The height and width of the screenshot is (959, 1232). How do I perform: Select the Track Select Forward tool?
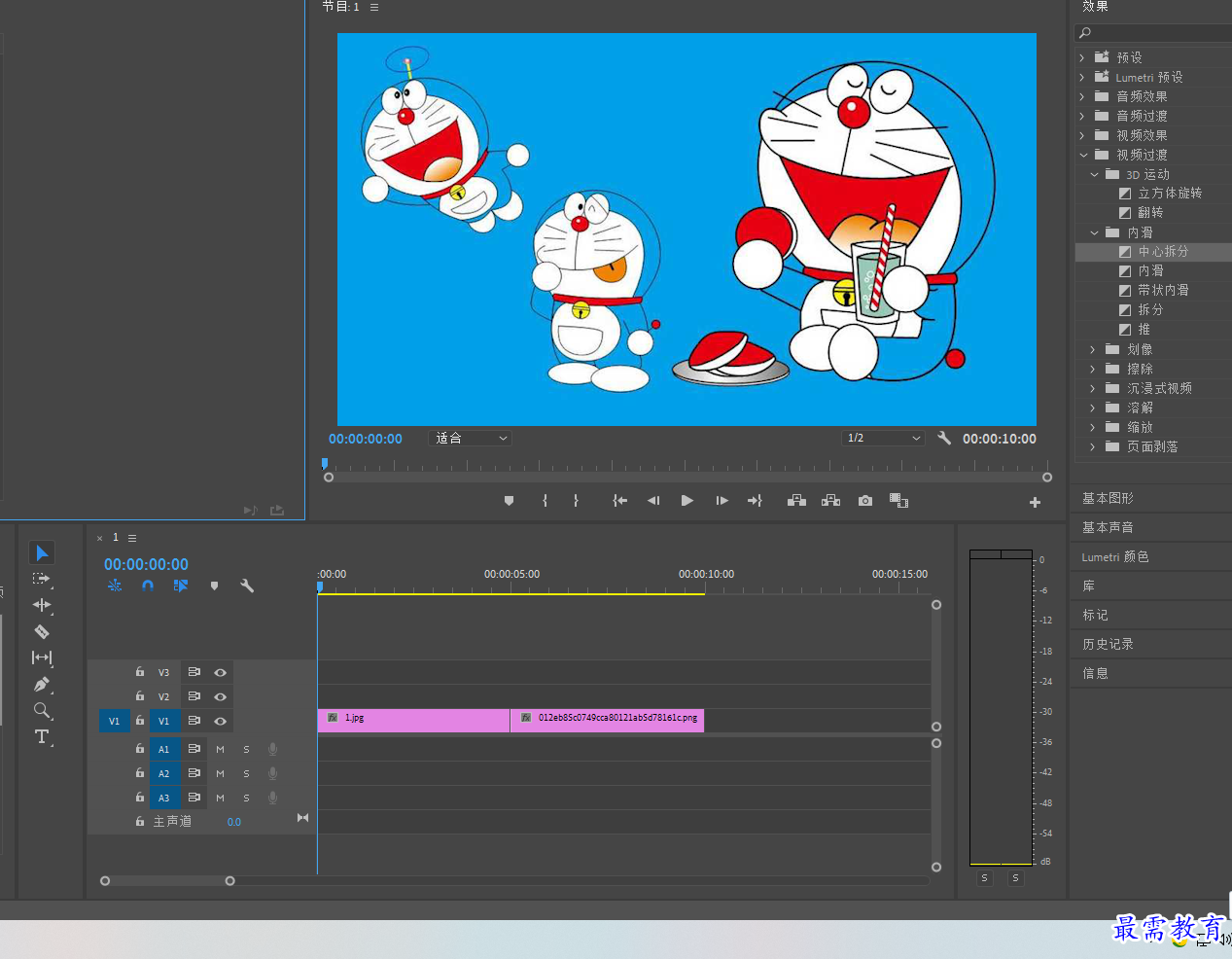tap(42, 579)
